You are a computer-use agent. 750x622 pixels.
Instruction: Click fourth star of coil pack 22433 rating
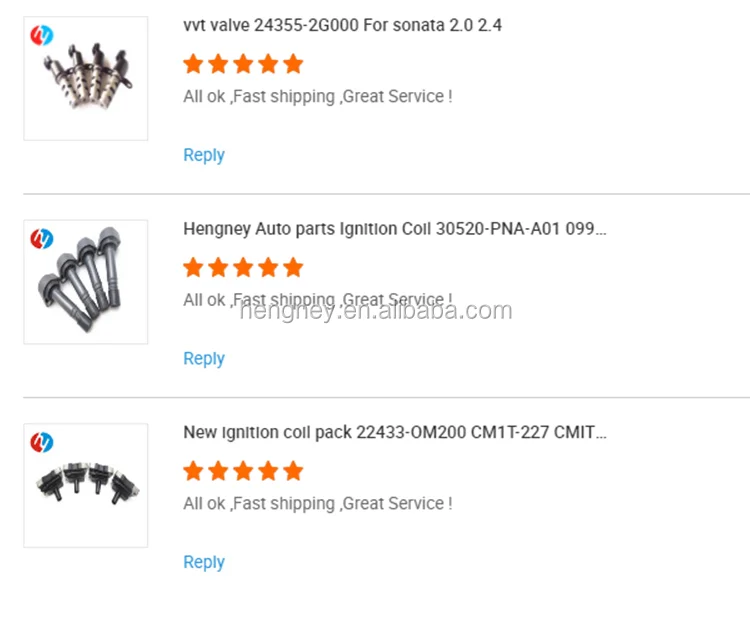(x=268, y=471)
